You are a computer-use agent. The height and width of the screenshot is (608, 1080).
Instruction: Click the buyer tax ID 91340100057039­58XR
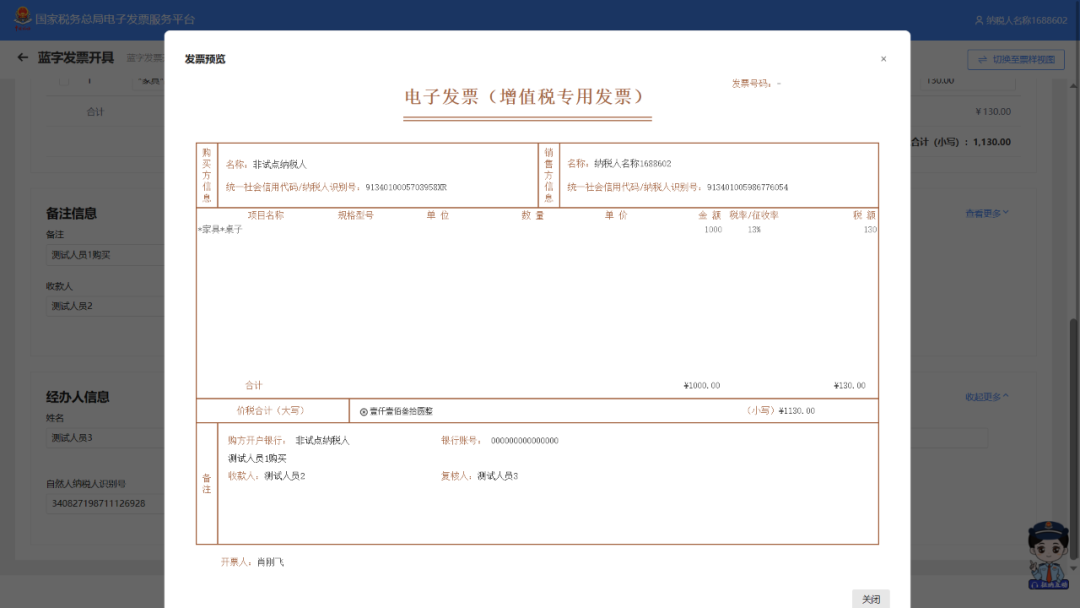click(x=406, y=187)
